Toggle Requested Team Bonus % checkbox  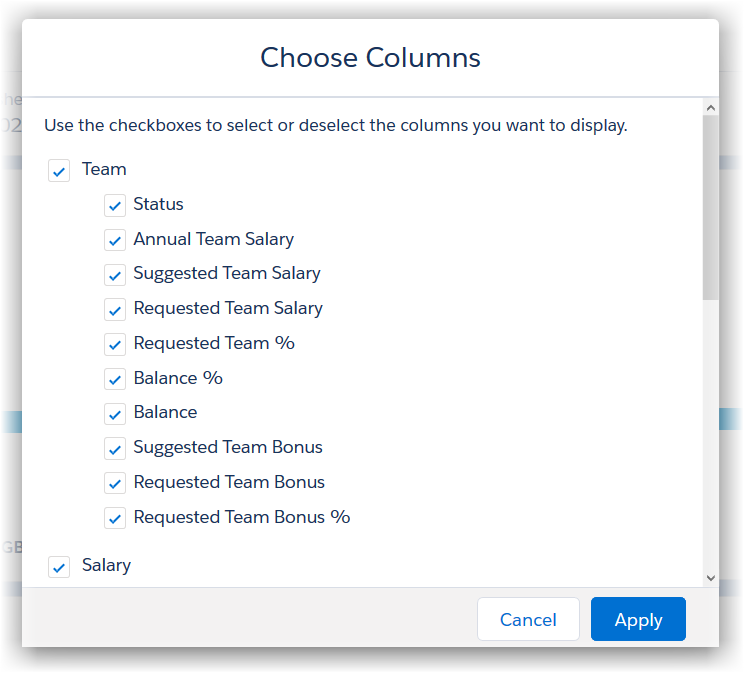click(115, 519)
